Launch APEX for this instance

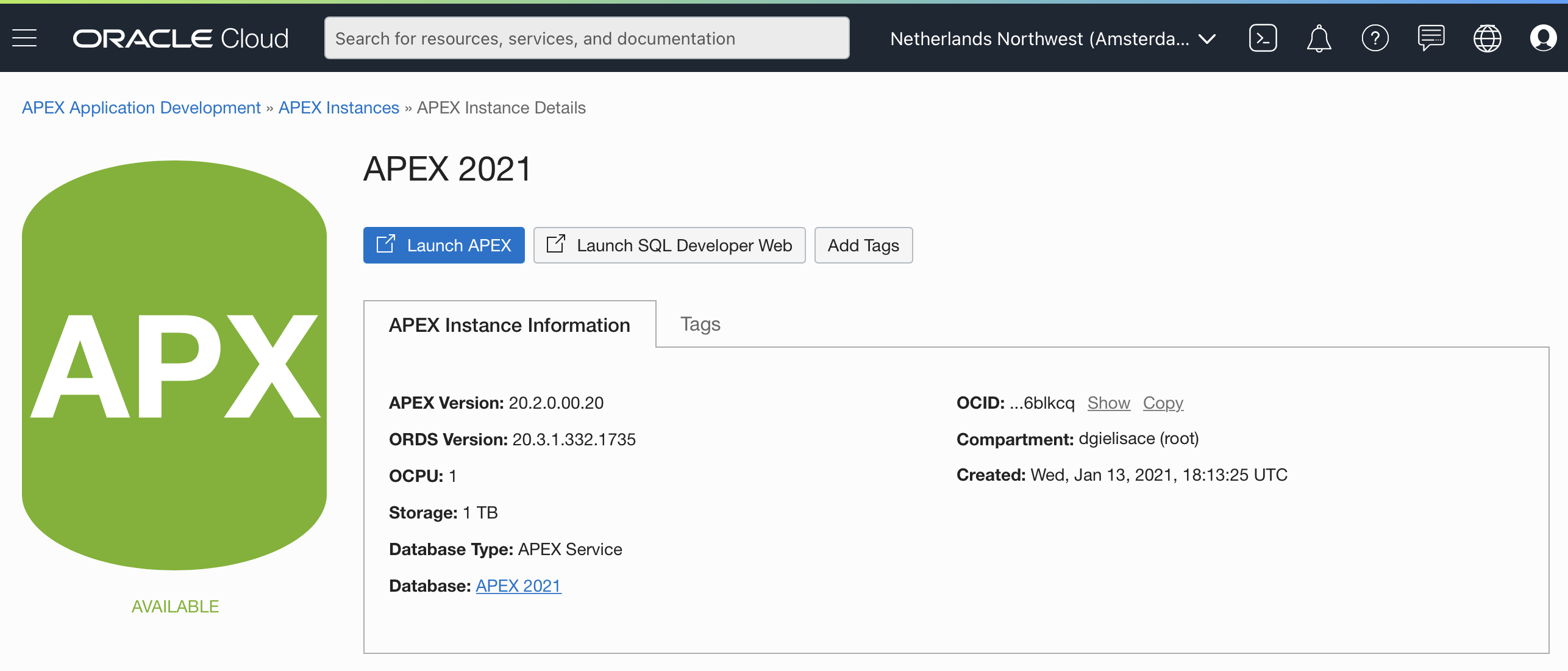pyautogui.click(x=443, y=245)
